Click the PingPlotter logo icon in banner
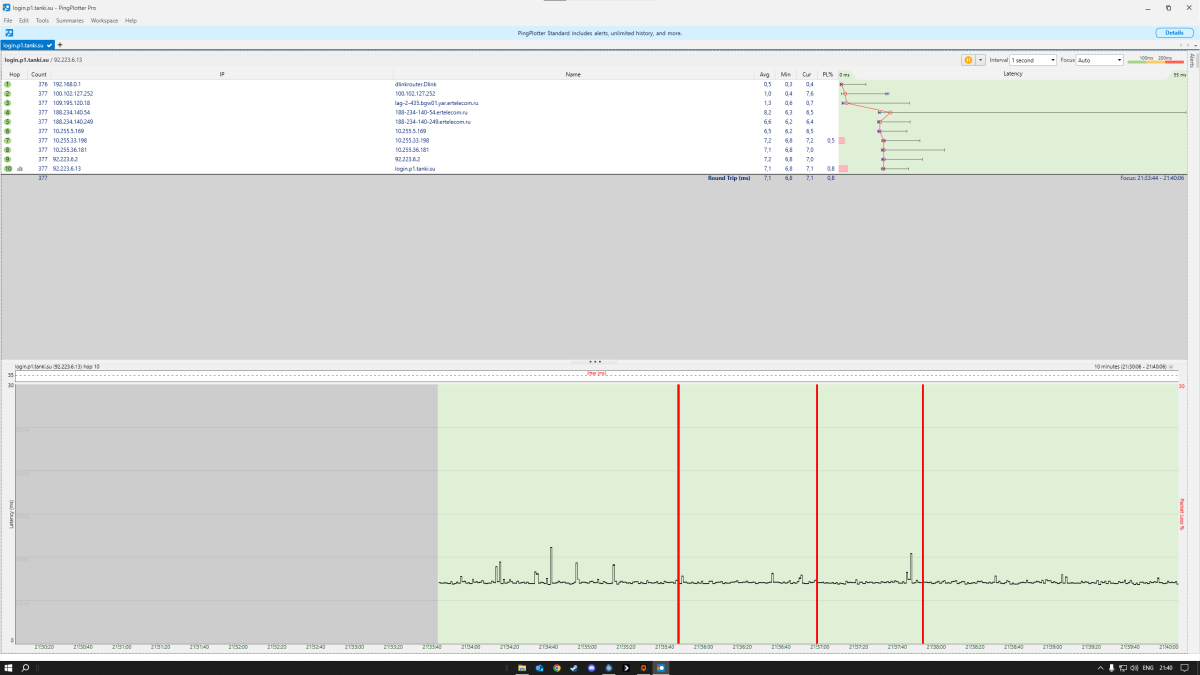Screen dimensions: 1200x675 point(9,33)
